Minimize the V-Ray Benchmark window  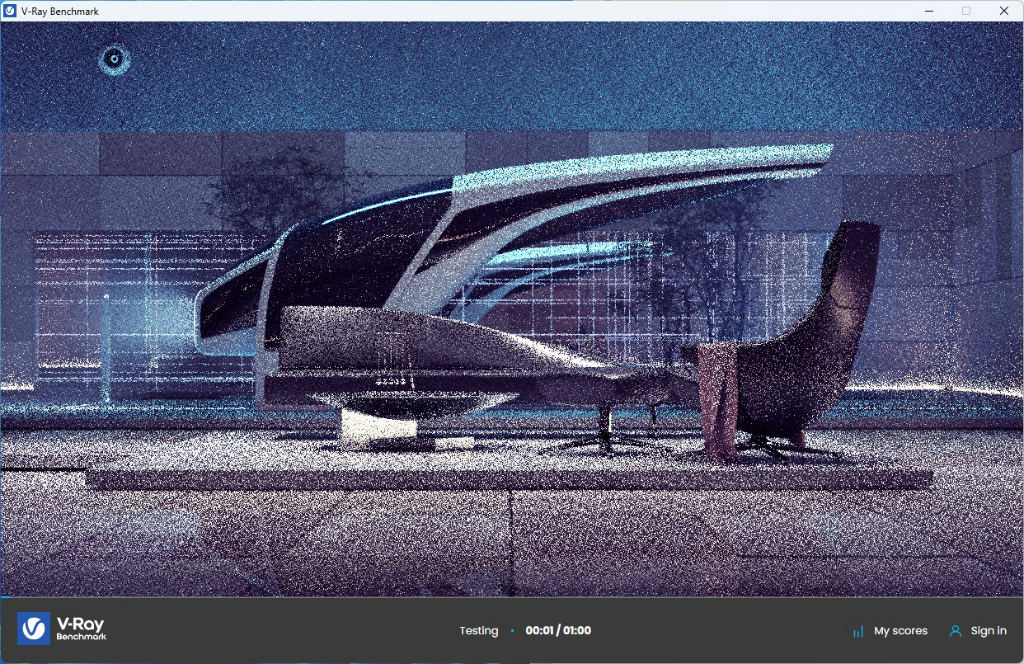(x=929, y=11)
